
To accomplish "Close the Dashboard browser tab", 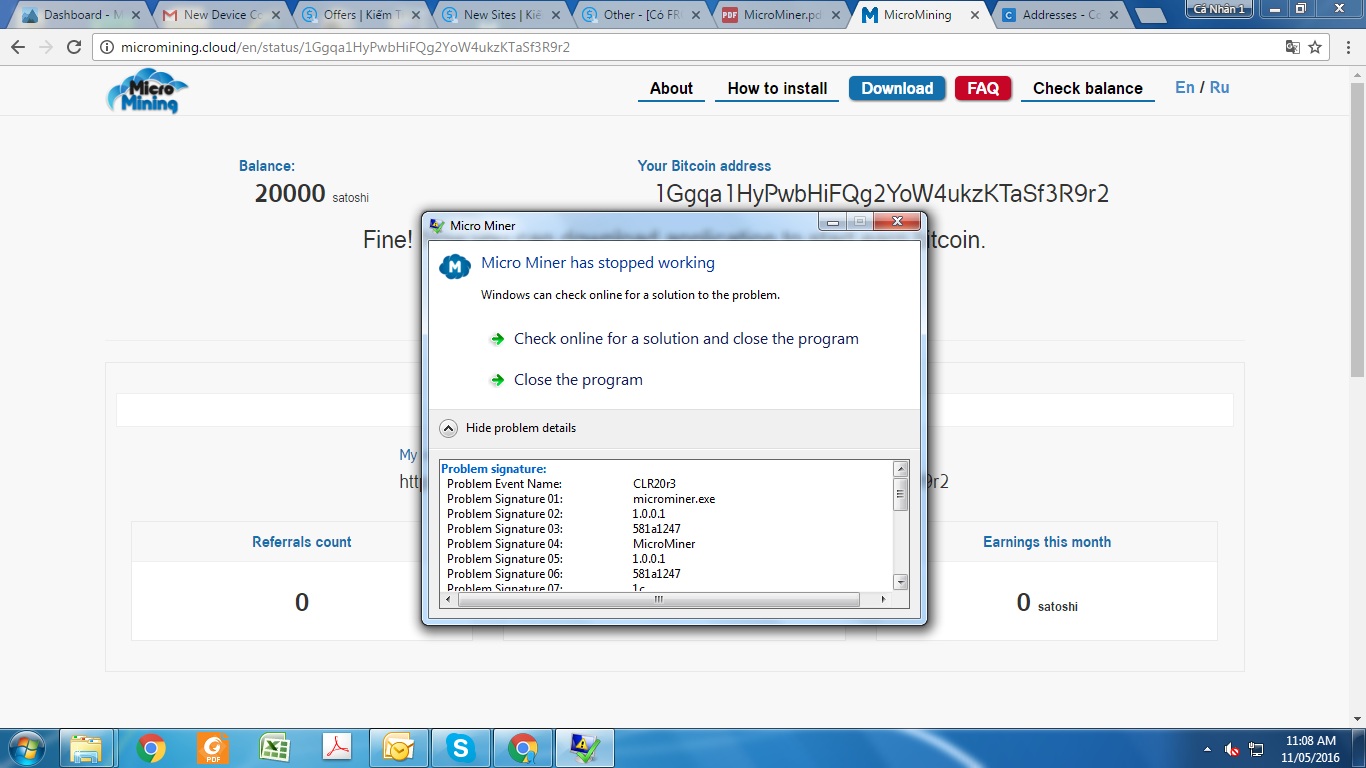I will 135,15.
